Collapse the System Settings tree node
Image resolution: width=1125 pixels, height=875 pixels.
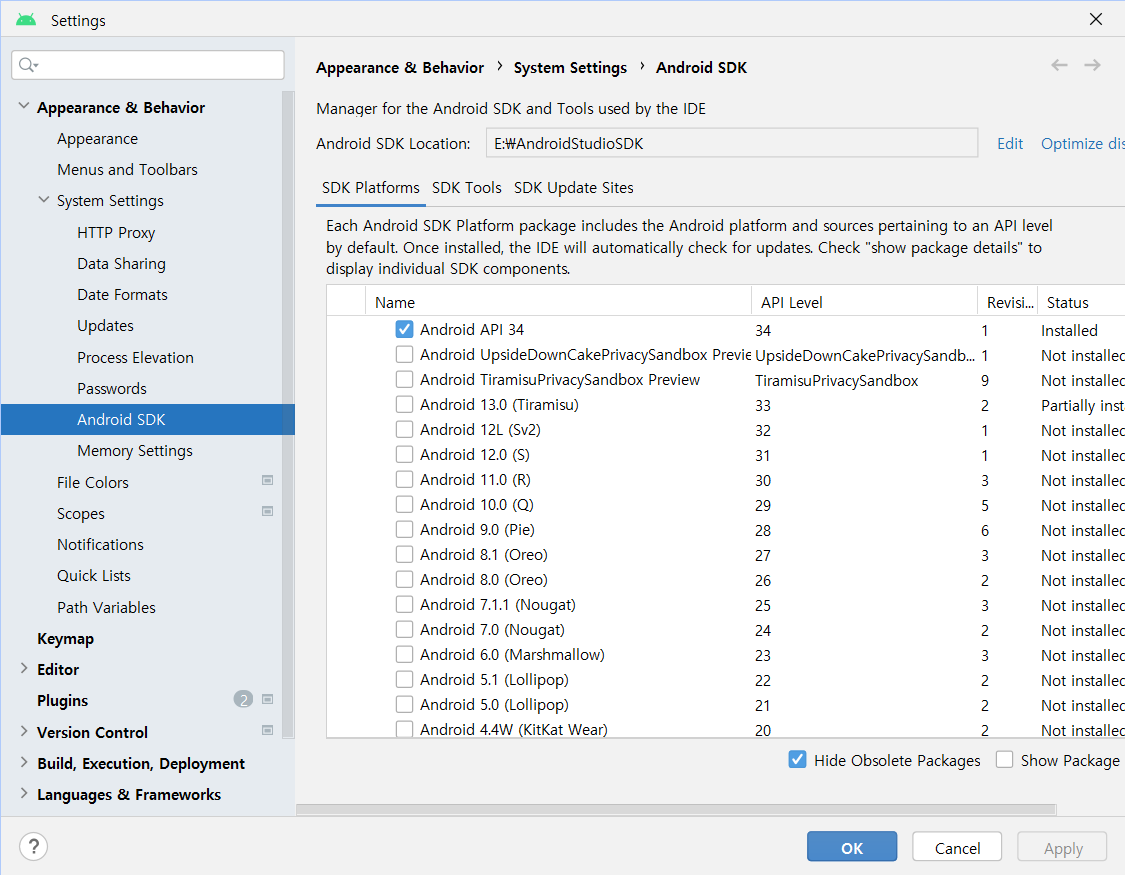[x=44, y=200]
